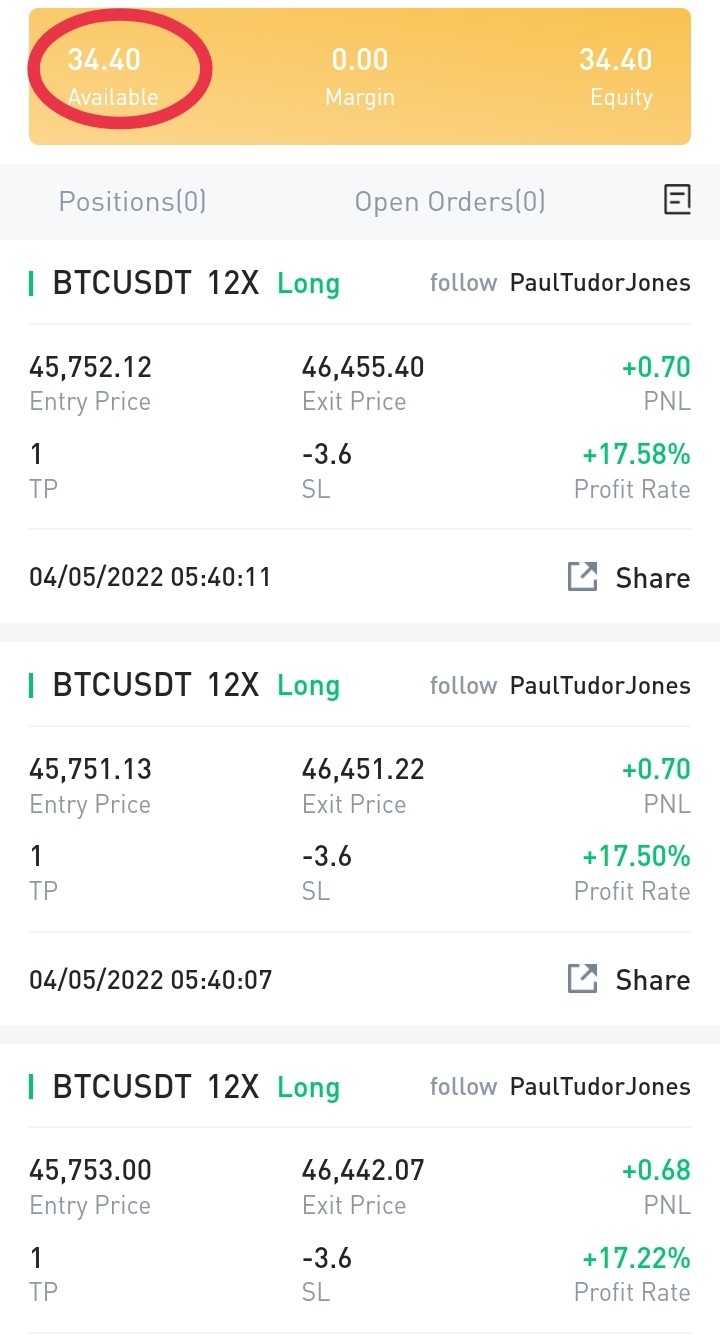
Task: Select BTCUSDT 12X title of first trade
Action: [156, 283]
